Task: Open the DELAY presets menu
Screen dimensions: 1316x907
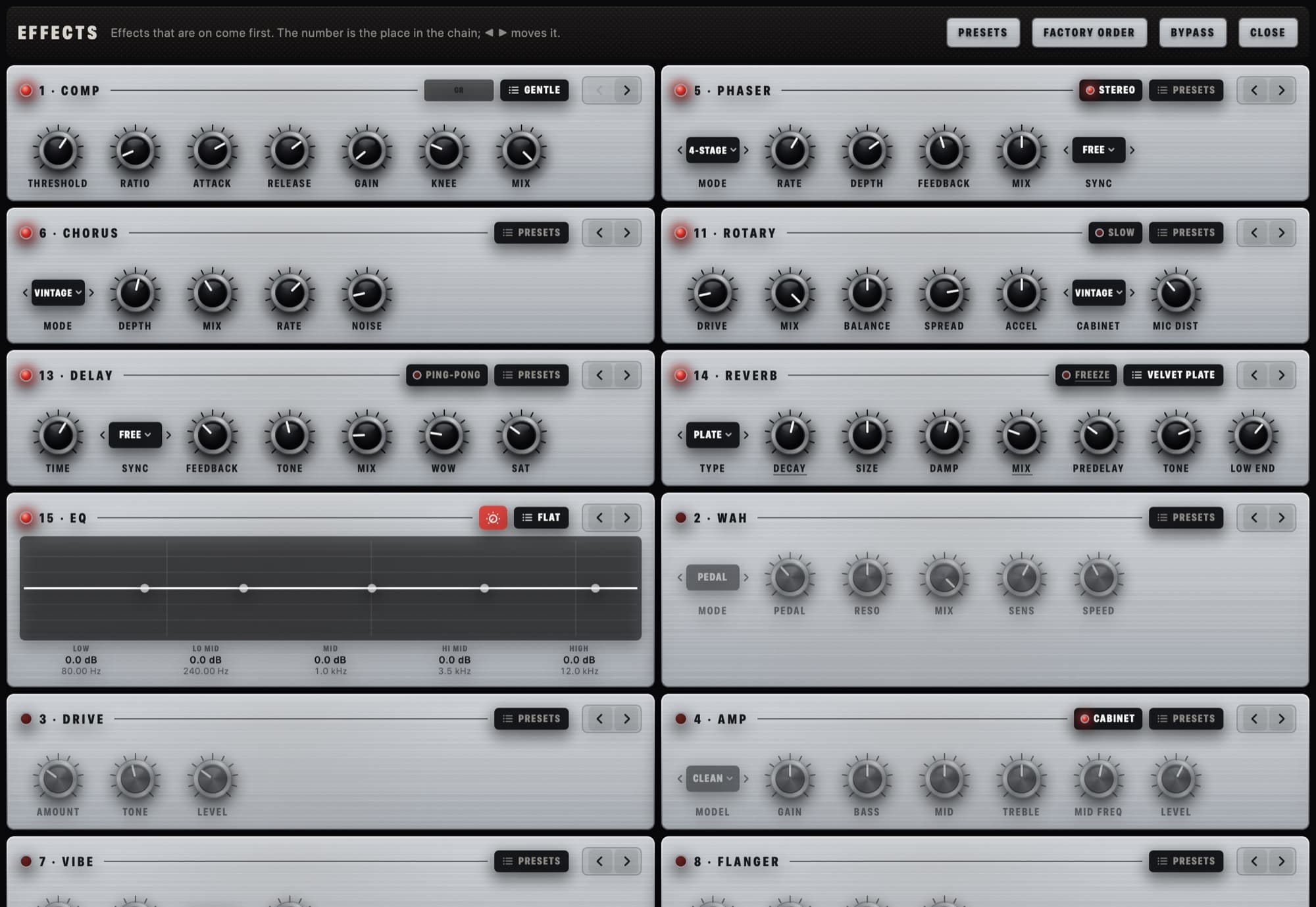Action: point(531,375)
